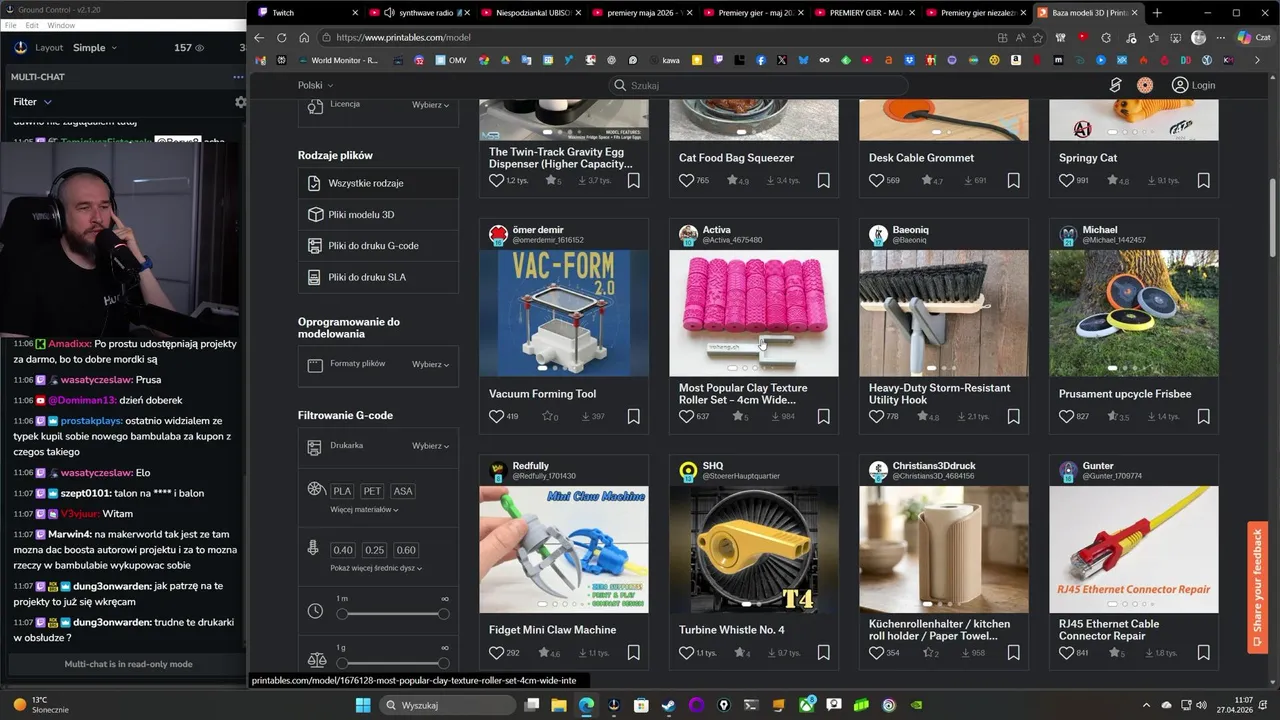Open new browser tab

pyautogui.click(x=1157, y=13)
